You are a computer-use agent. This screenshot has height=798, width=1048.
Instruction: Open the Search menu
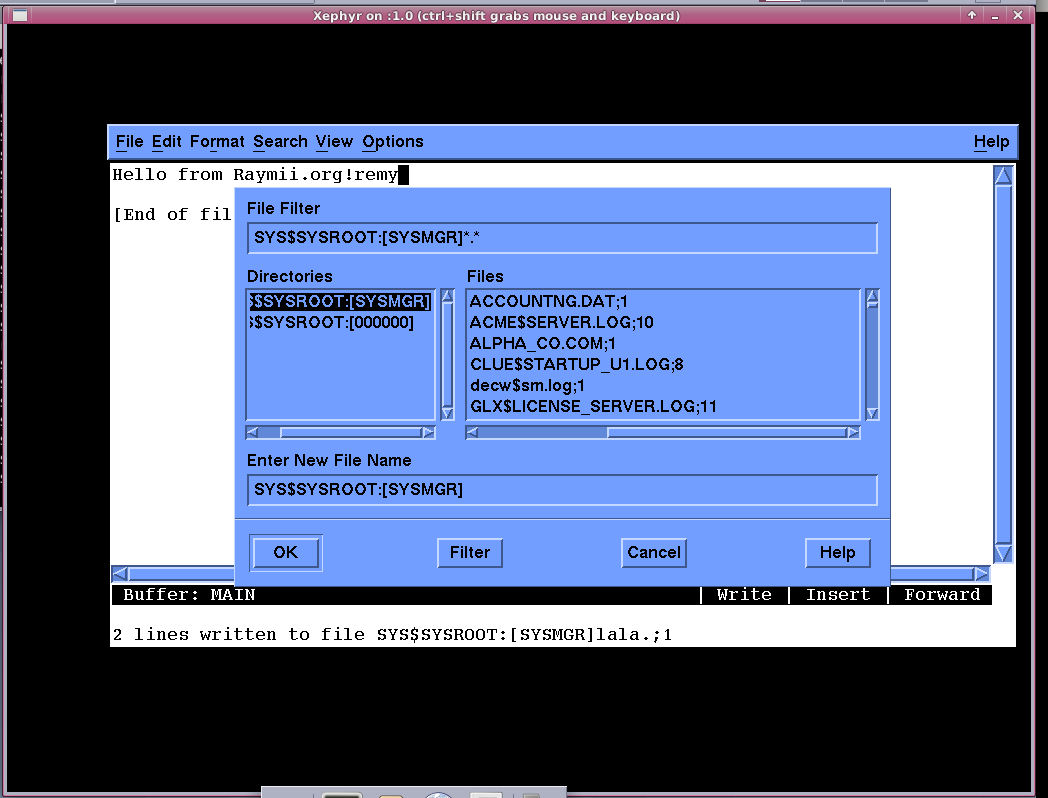tap(280, 142)
